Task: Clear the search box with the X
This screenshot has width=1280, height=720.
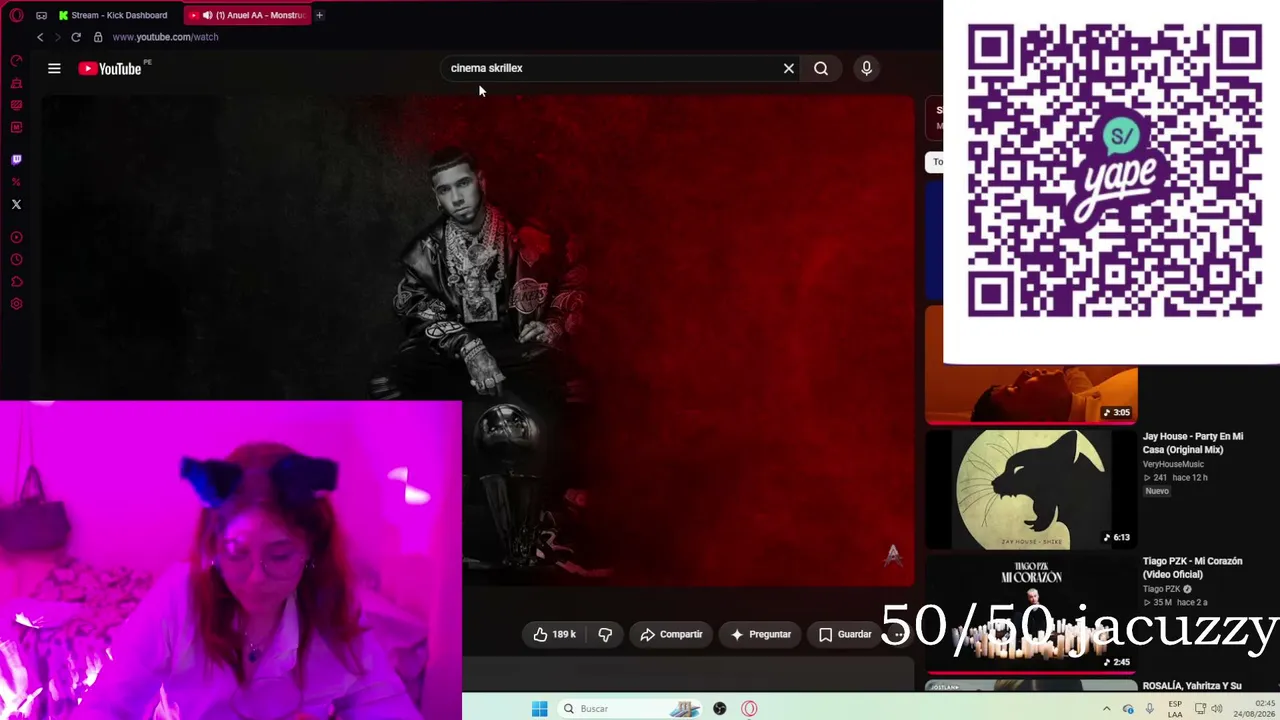Action: pos(789,68)
